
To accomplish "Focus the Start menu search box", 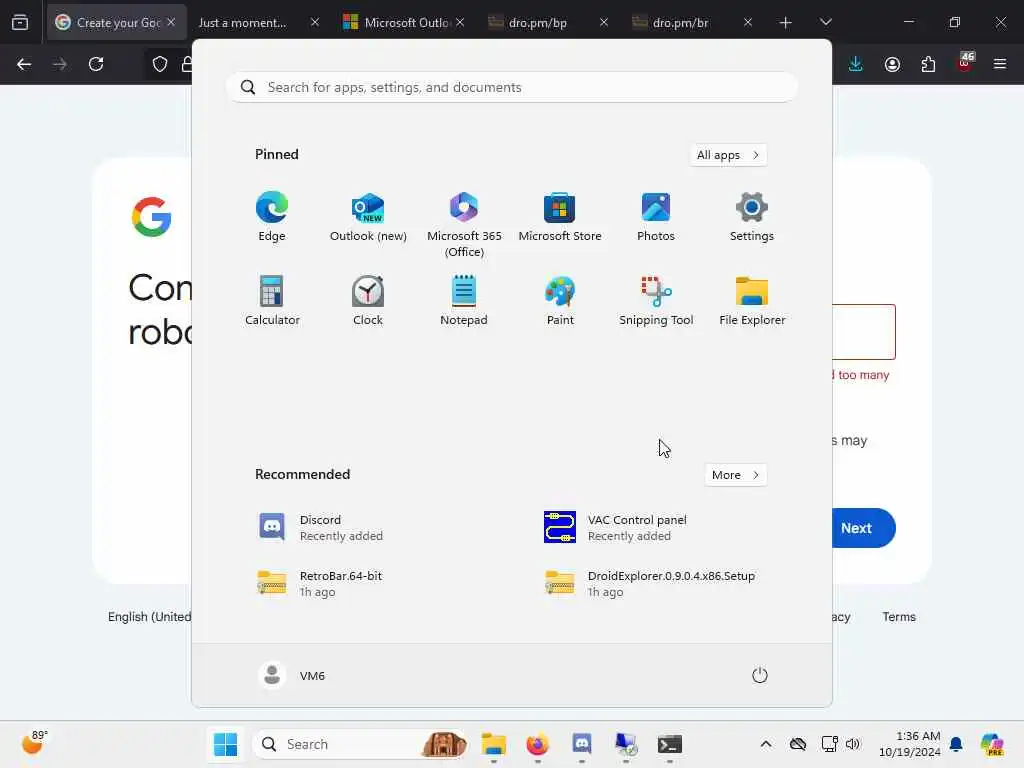I will [x=512, y=88].
